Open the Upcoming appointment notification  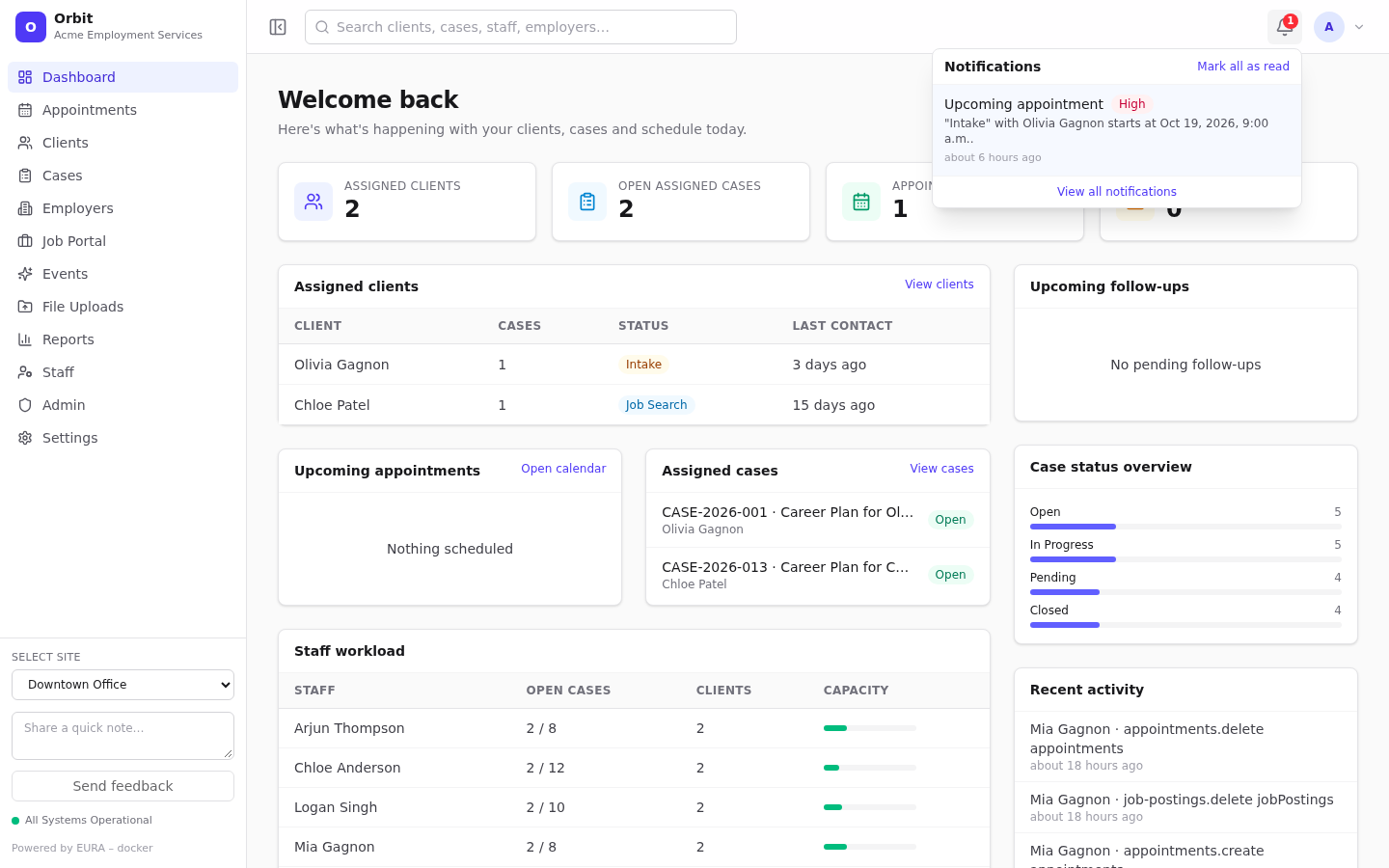(1117, 130)
